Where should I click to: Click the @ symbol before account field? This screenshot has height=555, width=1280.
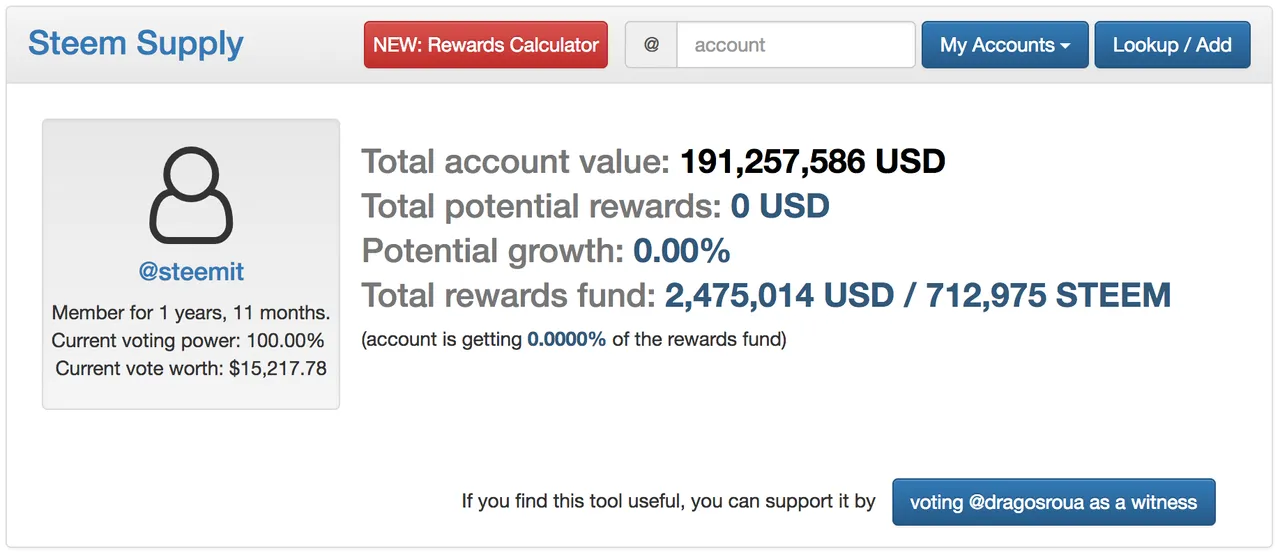(x=651, y=45)
